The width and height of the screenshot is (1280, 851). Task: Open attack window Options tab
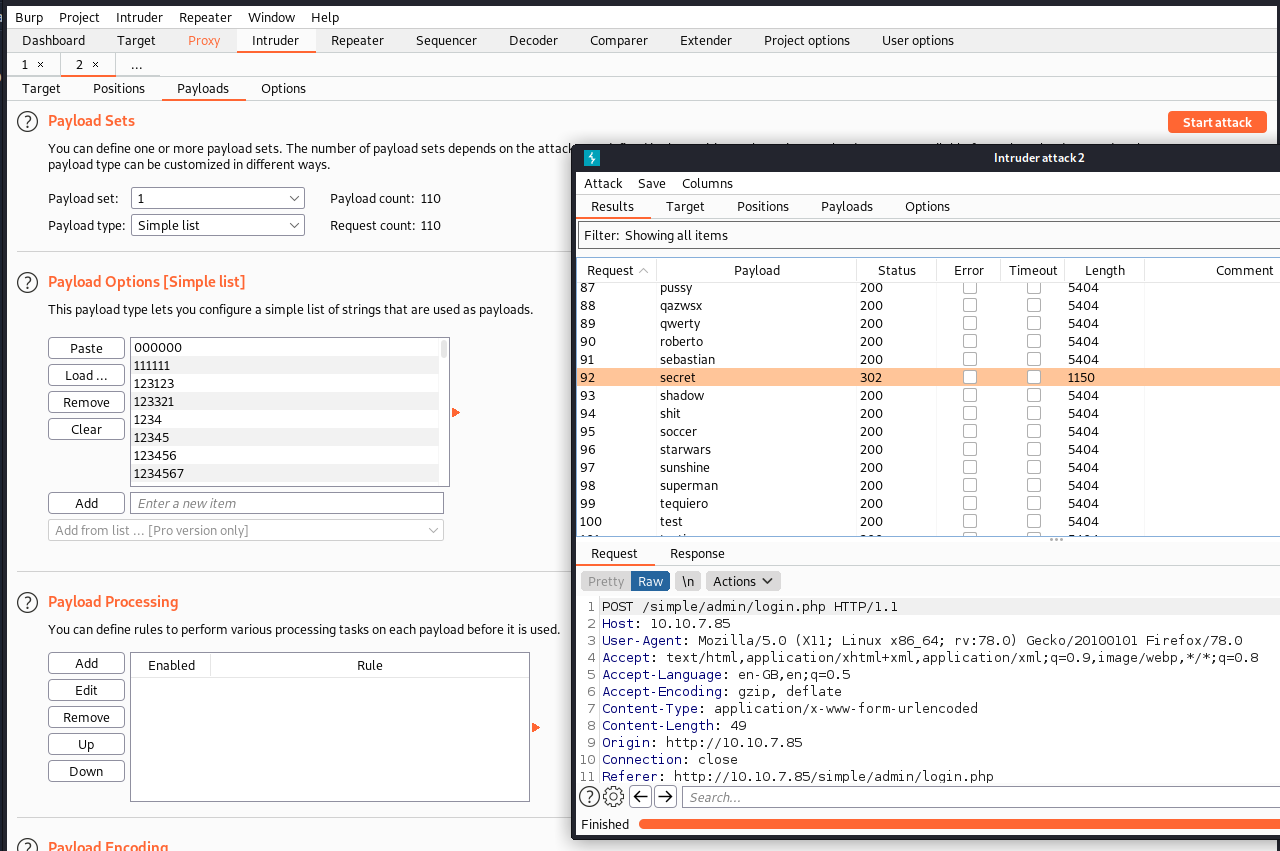[x=927, y=206]
